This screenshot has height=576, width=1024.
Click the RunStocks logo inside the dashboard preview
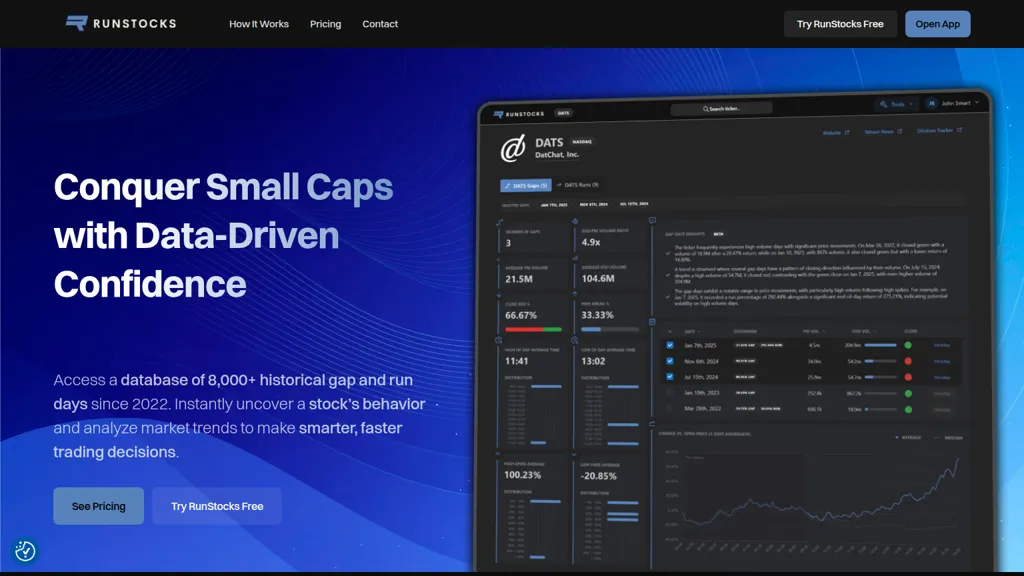click(x=519, y=114)
